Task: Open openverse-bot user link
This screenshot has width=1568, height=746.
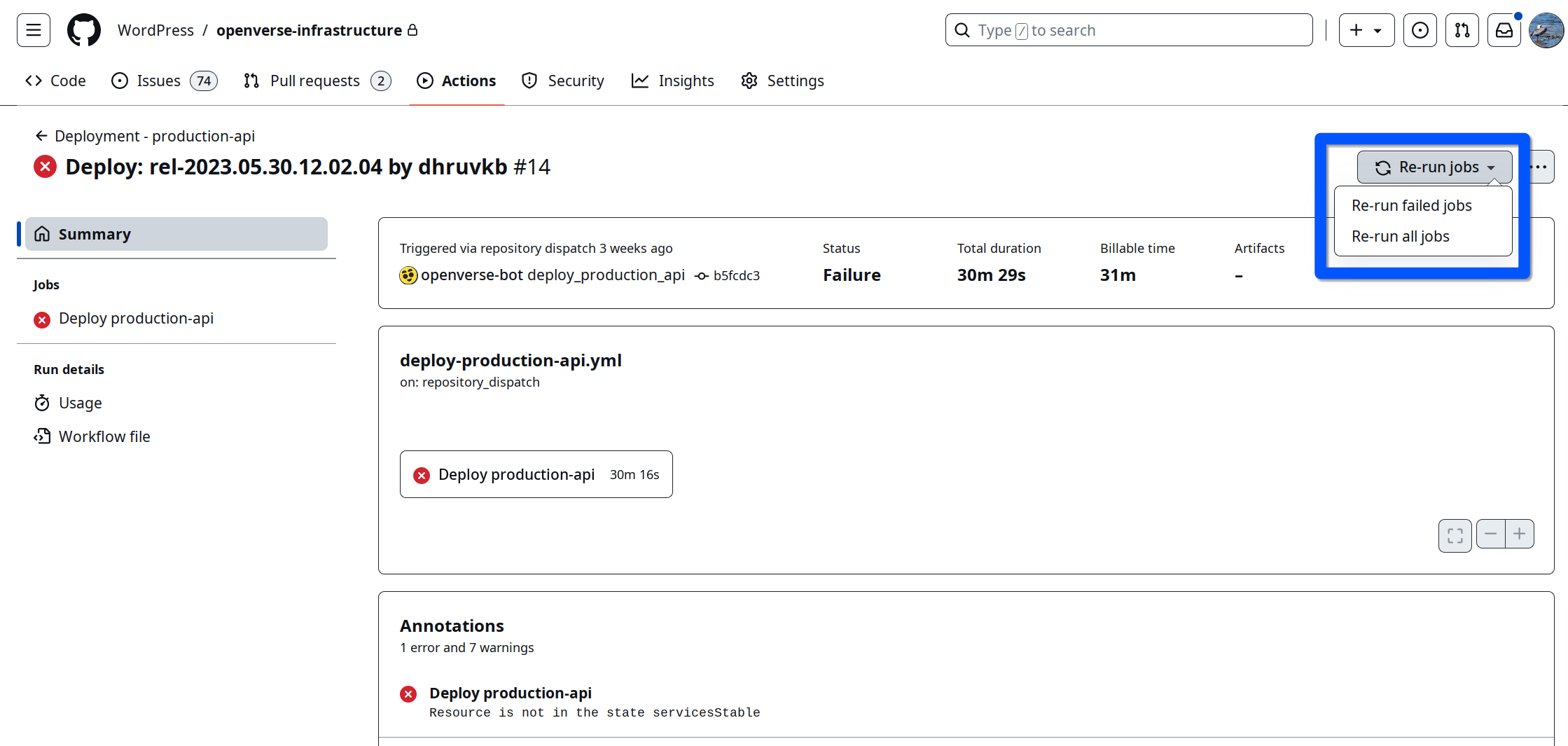Action: click(x=472, y=275)
